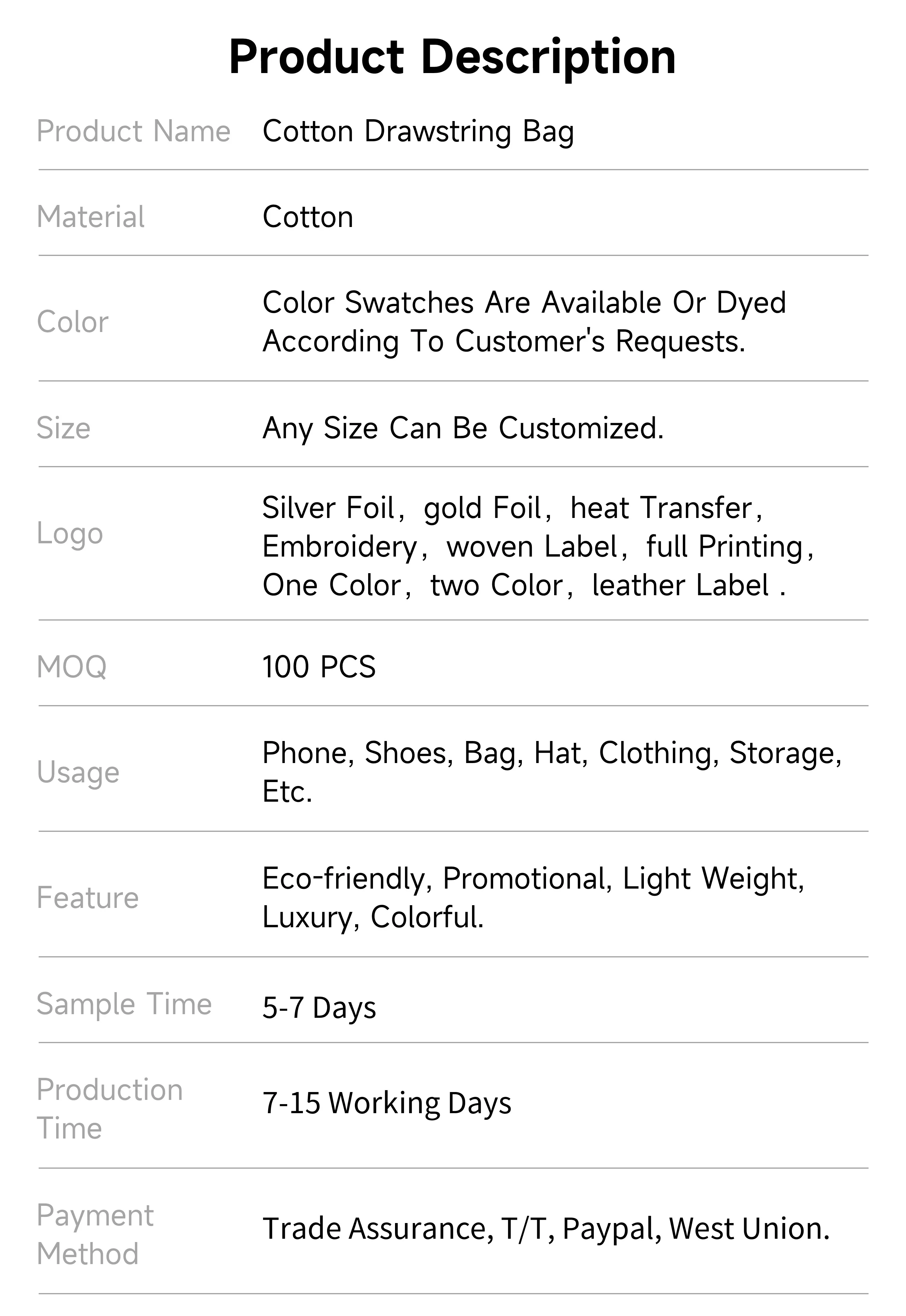Click the Payment Method label
The width and height of the screenshot is (906, 1316).
tap(95, 1234)
